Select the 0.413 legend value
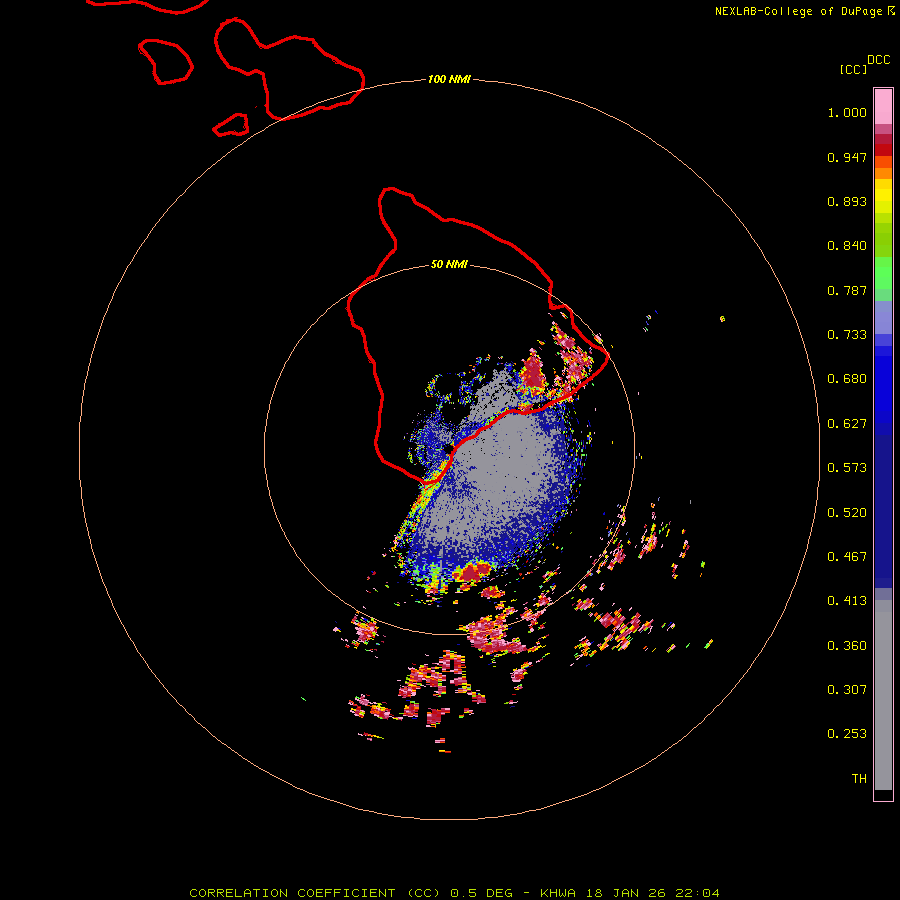 847,601
